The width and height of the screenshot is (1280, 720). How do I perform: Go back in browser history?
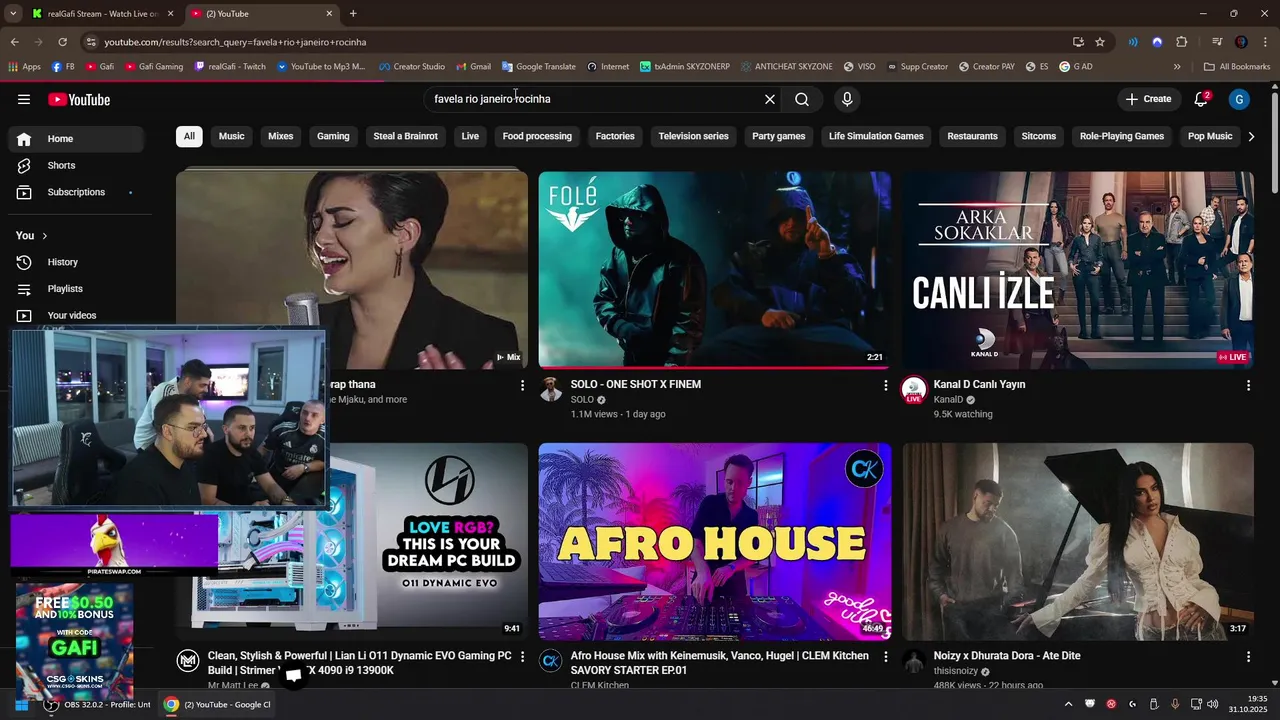coord(14,42)
